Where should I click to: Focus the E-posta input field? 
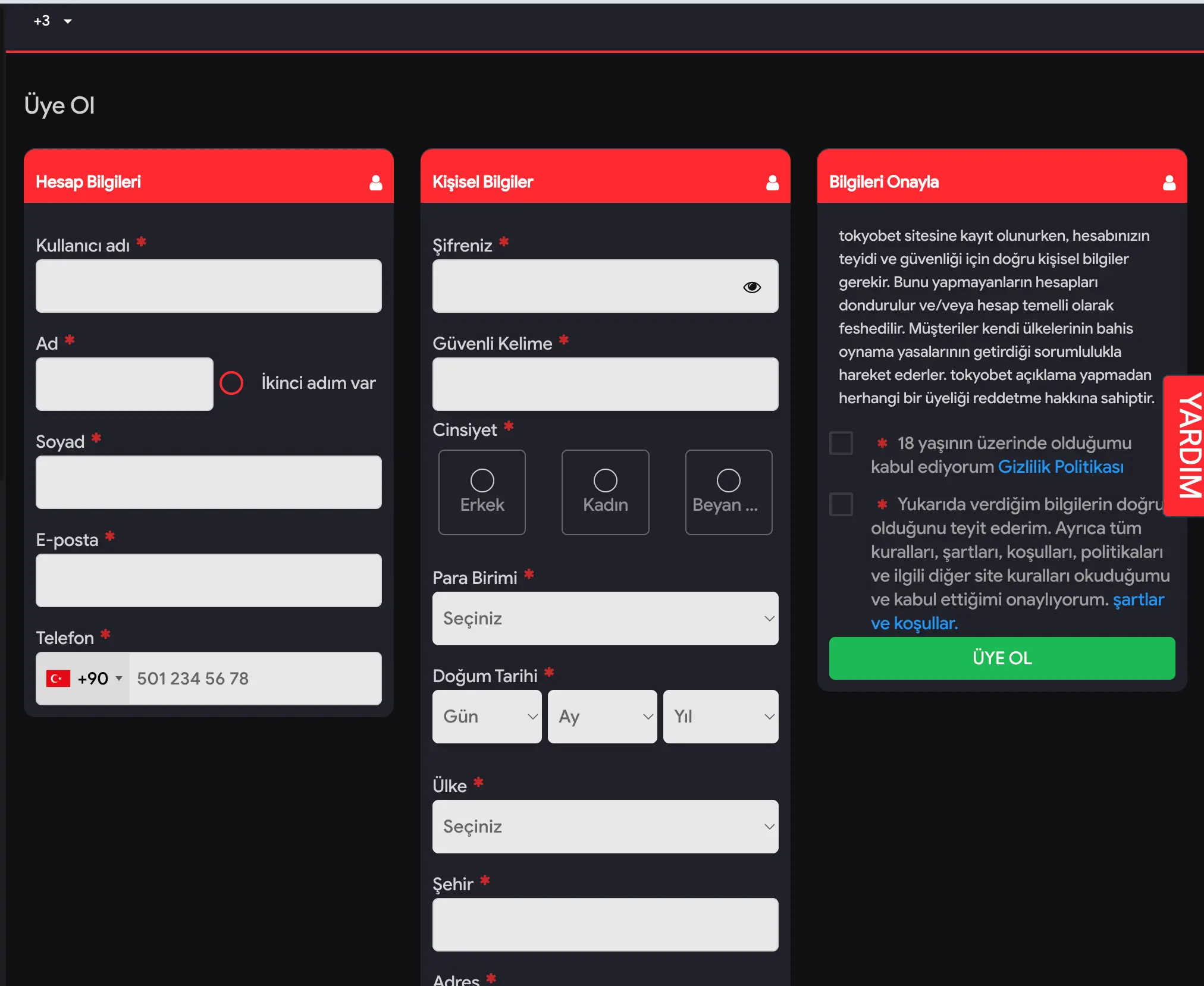point(208,580)
